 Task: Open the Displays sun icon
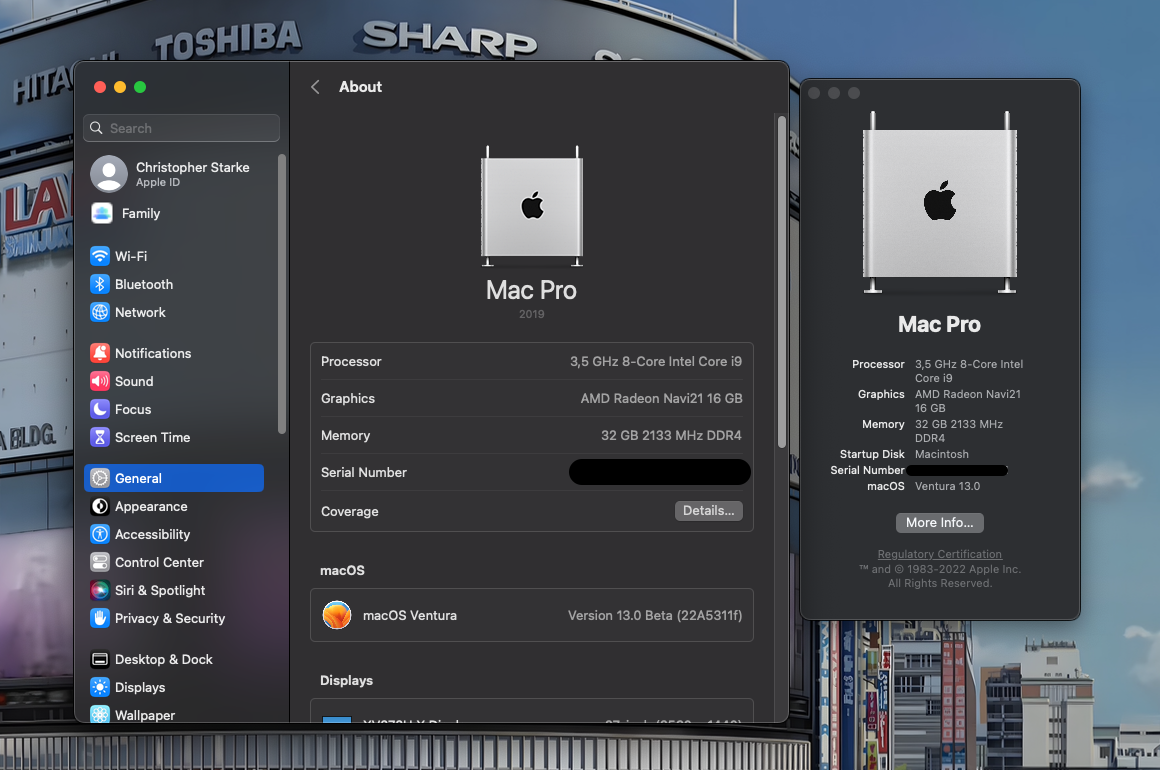(100, 687)
